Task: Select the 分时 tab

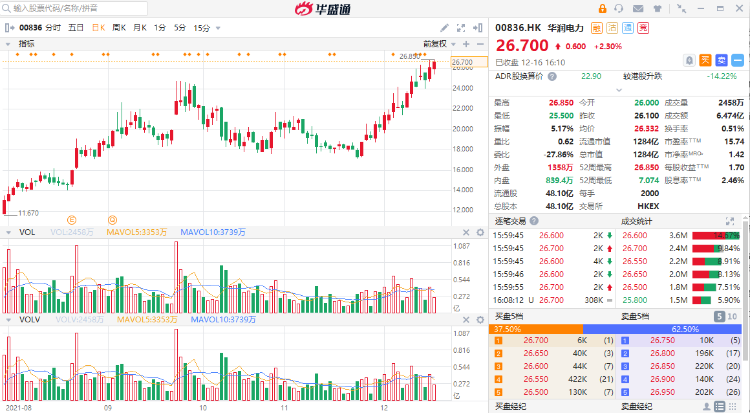Action: pos(53,28)
